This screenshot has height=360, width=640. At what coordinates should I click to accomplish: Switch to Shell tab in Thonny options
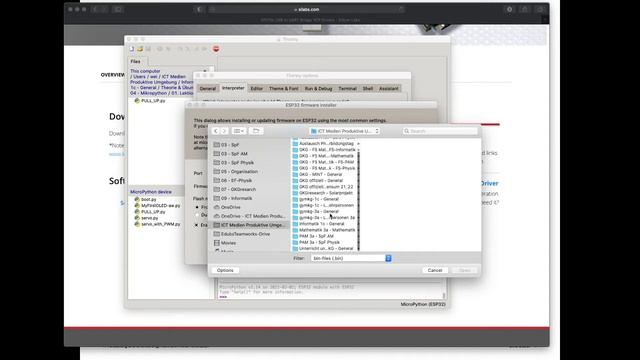point(368,89)
